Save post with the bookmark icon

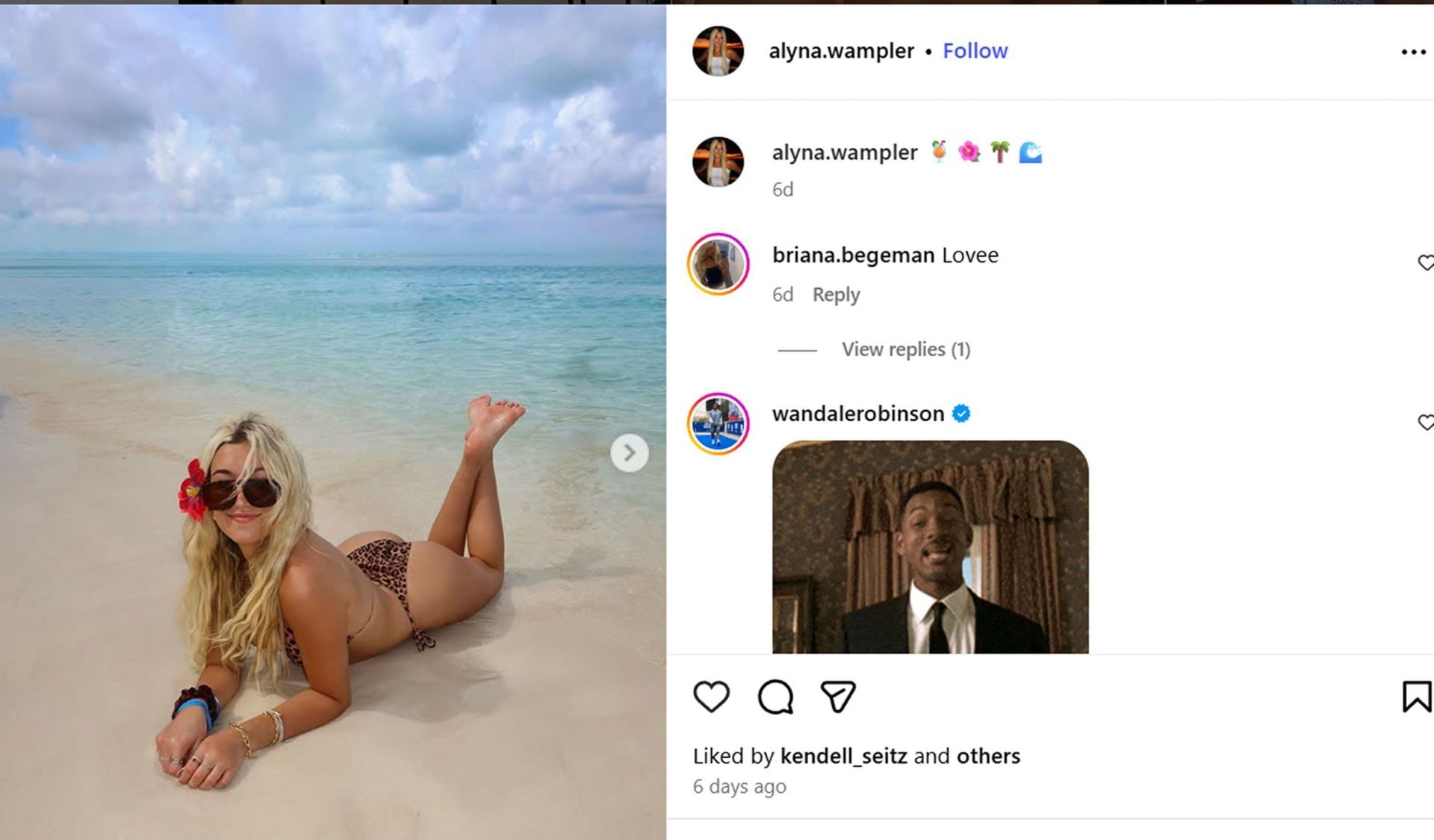click(x=1416, y=697)
